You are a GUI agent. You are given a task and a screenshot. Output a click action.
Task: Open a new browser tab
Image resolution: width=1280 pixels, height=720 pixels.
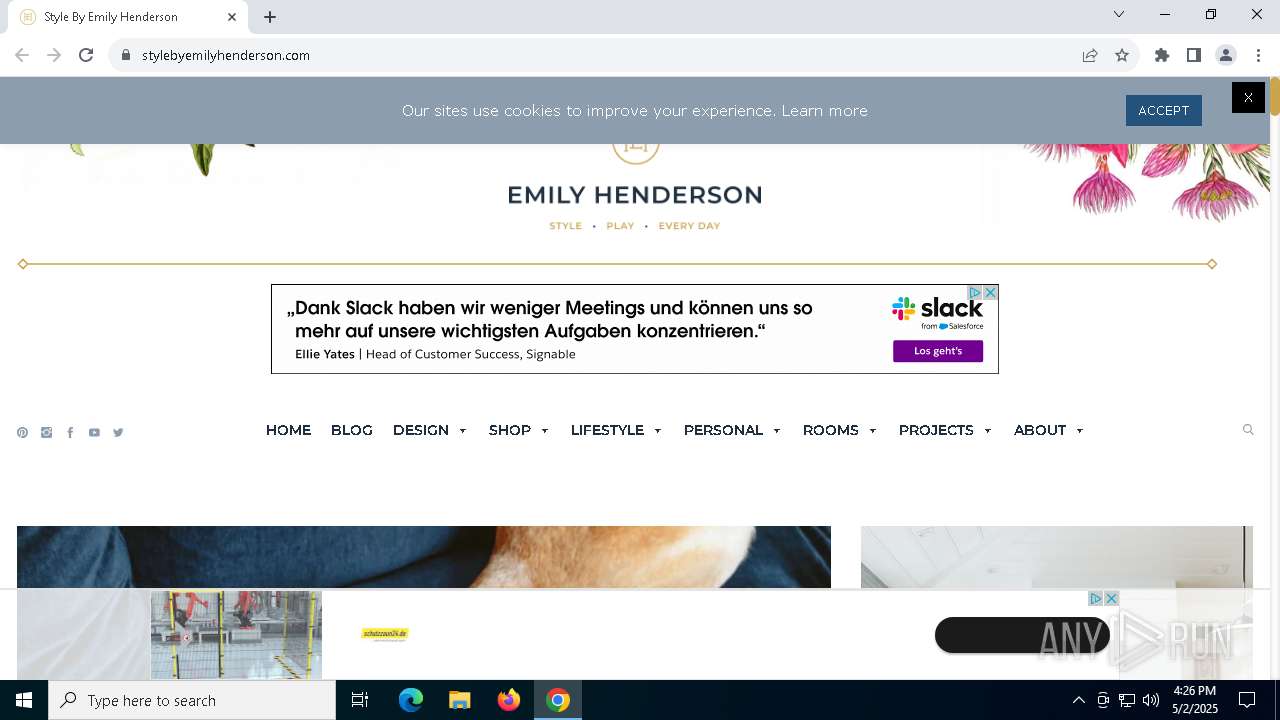(x=270, y=17)
